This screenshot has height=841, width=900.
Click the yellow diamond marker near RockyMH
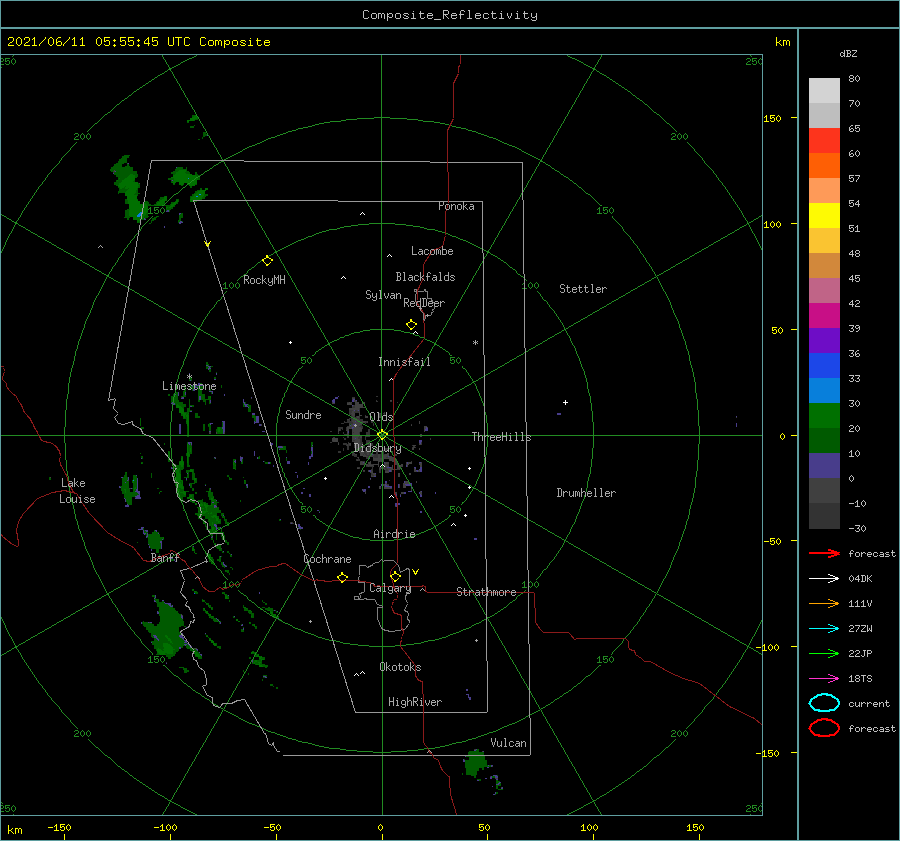tap(267, 261)
